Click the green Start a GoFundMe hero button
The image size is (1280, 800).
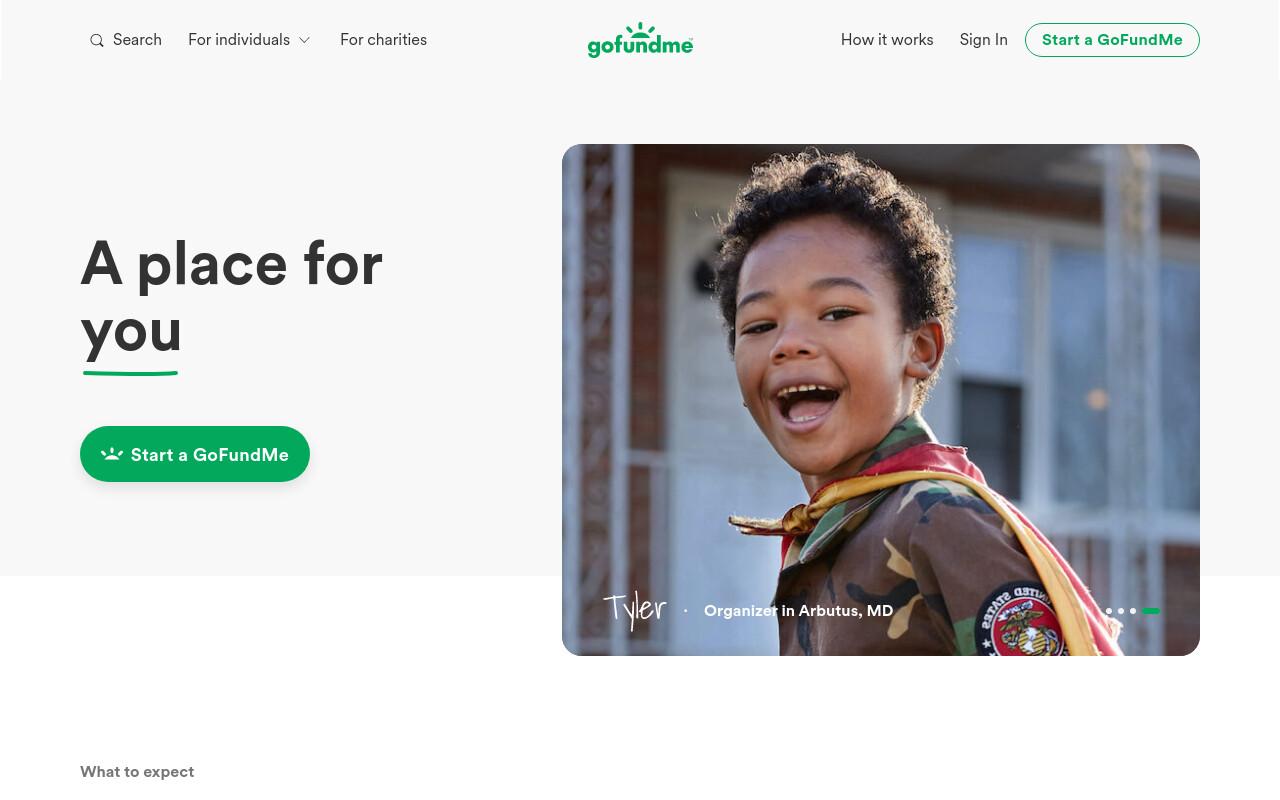tap(195, 454)
